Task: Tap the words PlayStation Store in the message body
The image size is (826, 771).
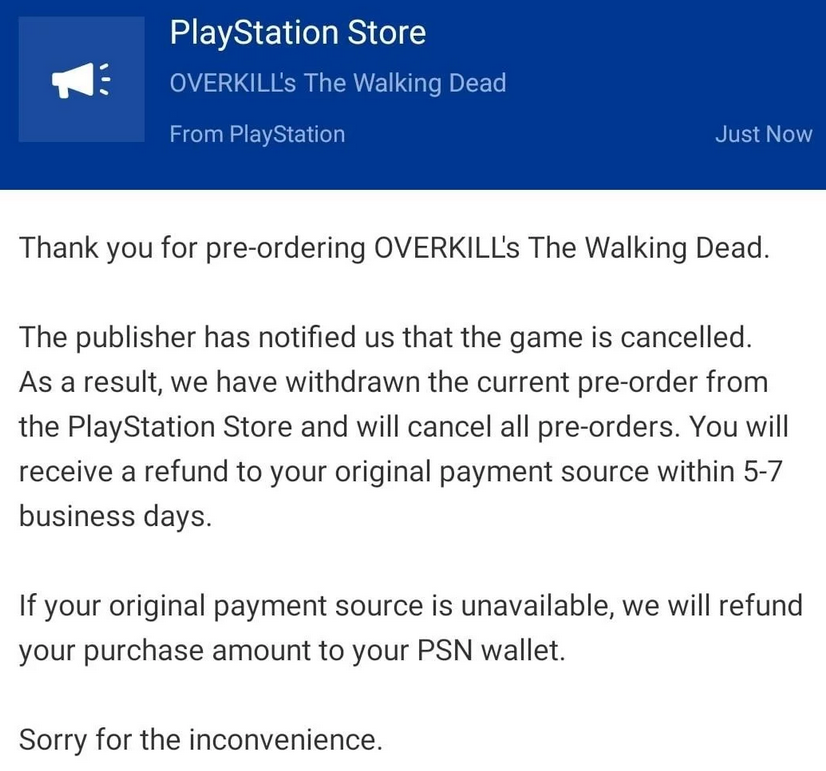Action: pyautogui.click(x=180, y=427)
